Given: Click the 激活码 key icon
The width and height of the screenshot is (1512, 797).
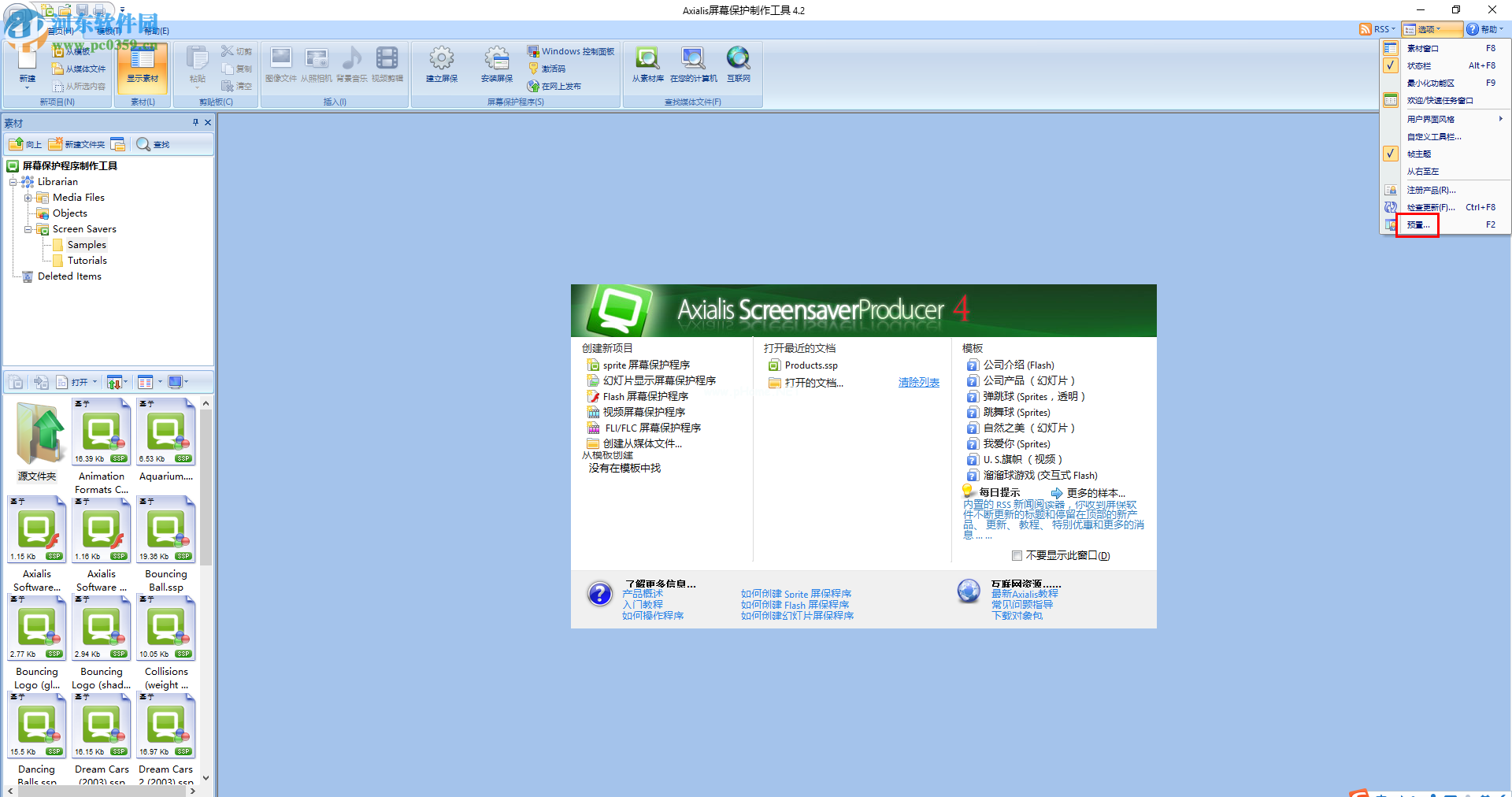Looking at the screenshot, I should tap(533, 69).
